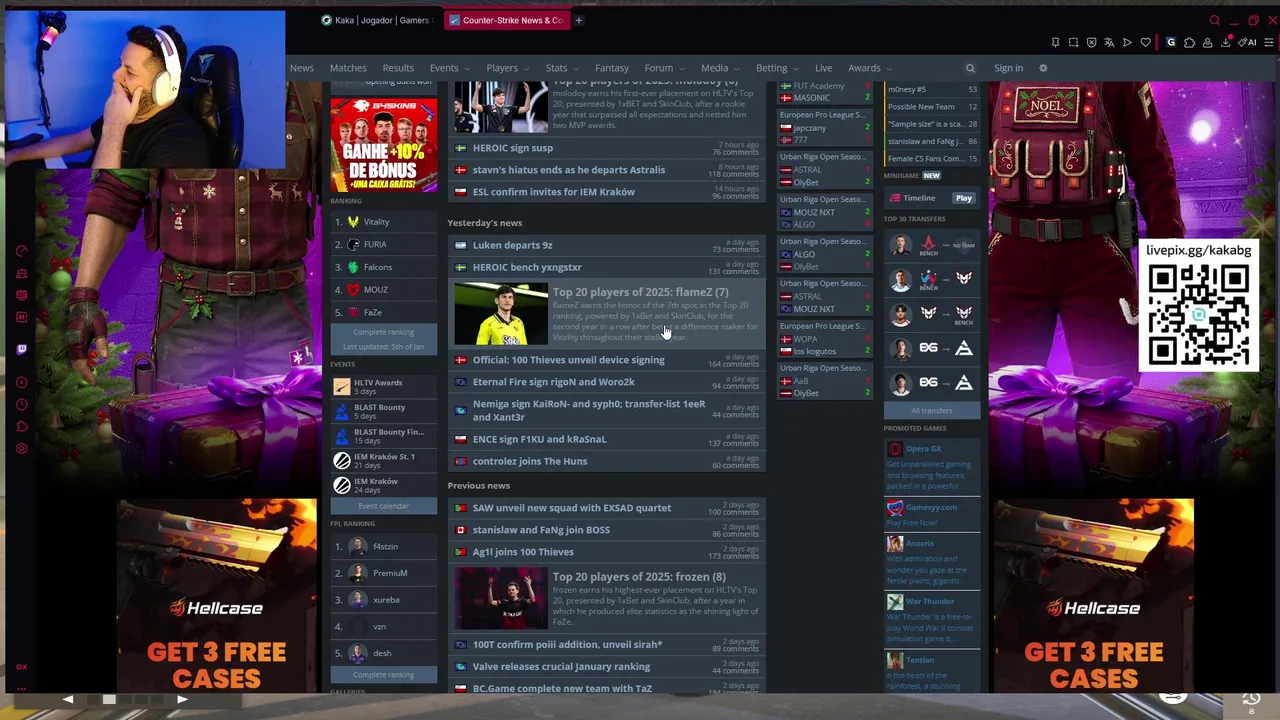Click the player icon in address bar

click(1127, 42)
